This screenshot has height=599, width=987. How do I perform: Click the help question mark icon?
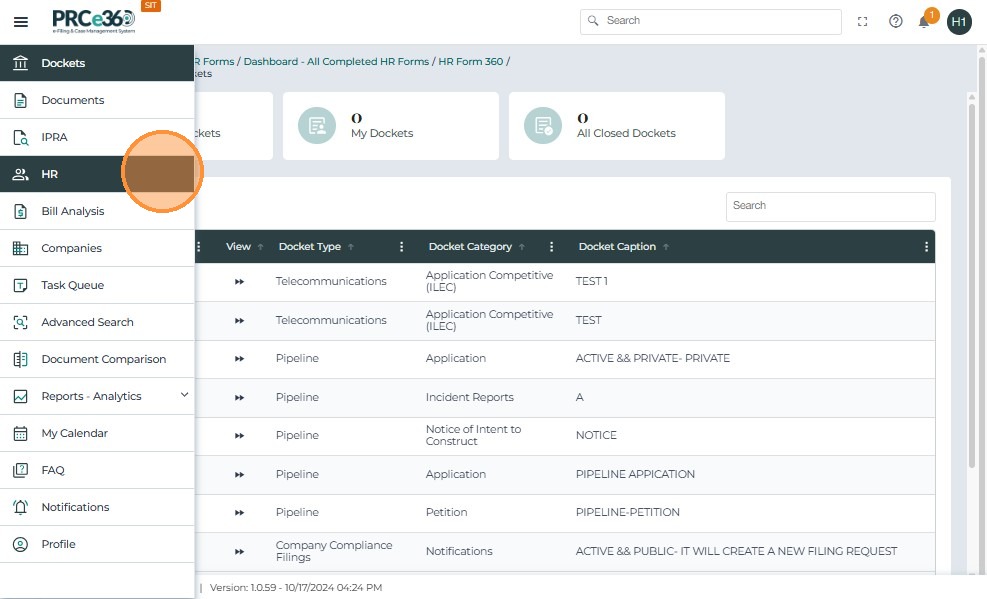coord(896,21)
